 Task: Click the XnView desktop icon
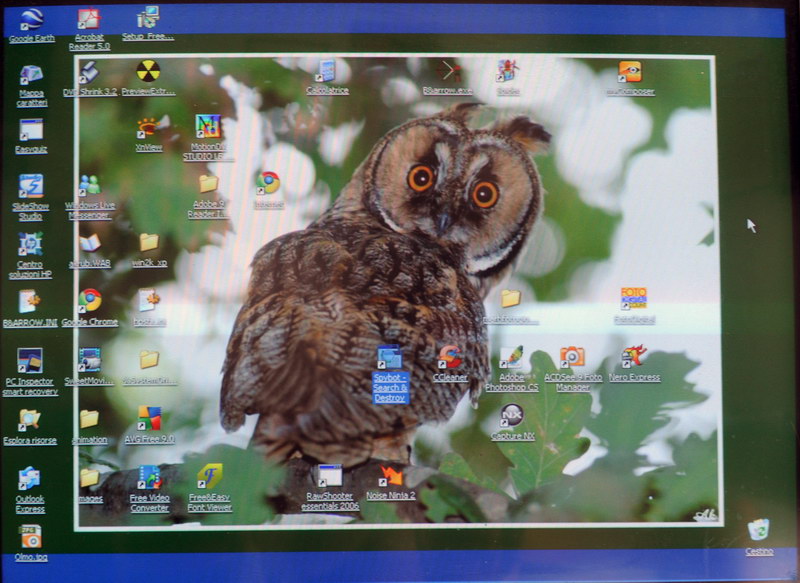click(x=148, y=128)
